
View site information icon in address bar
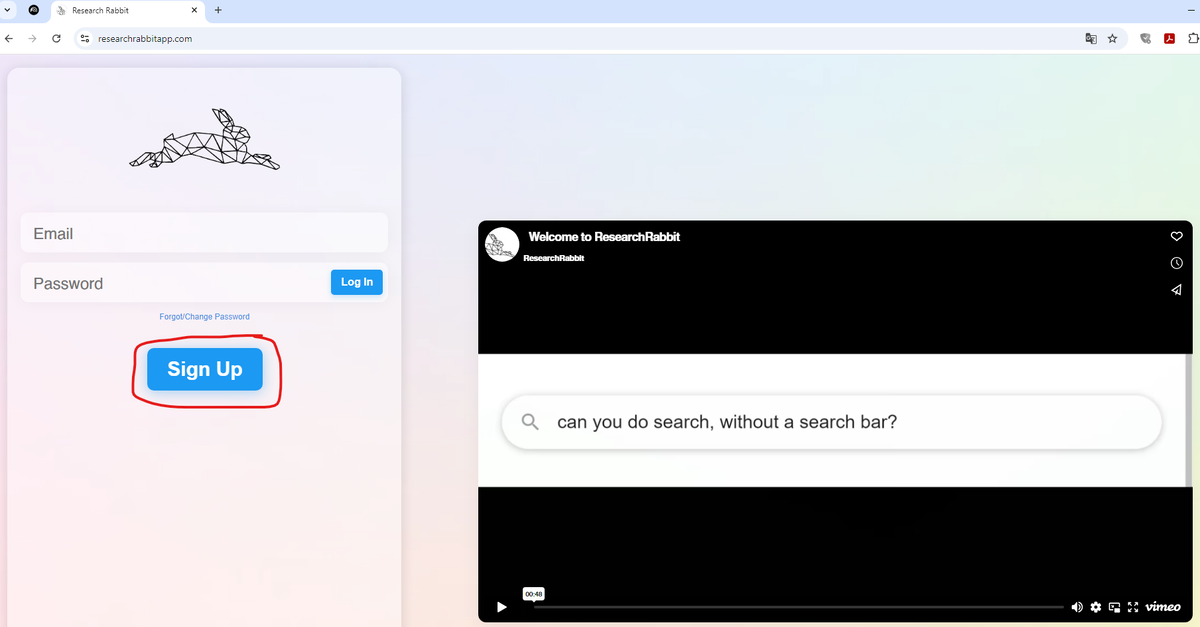click(x=85, y=39)
